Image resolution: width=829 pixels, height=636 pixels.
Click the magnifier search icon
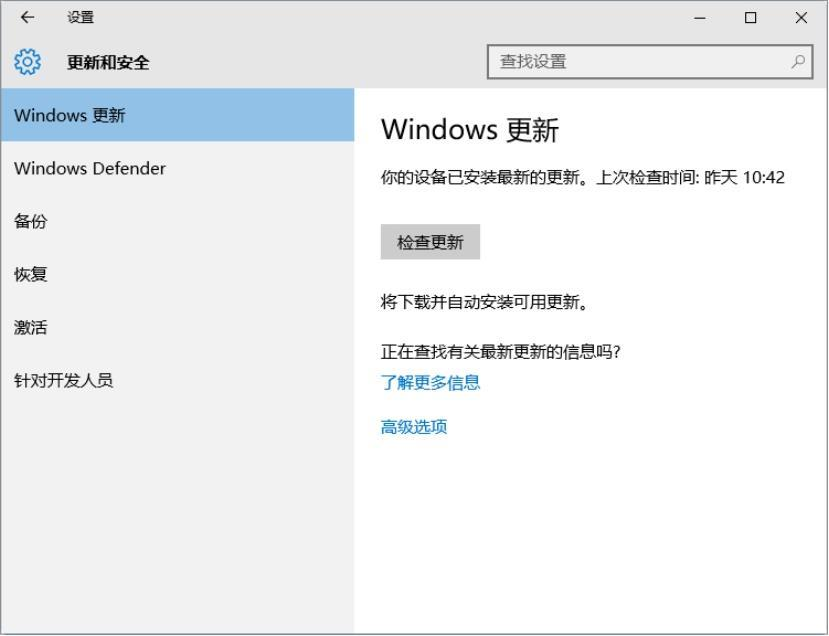click(x=798, y=62)
